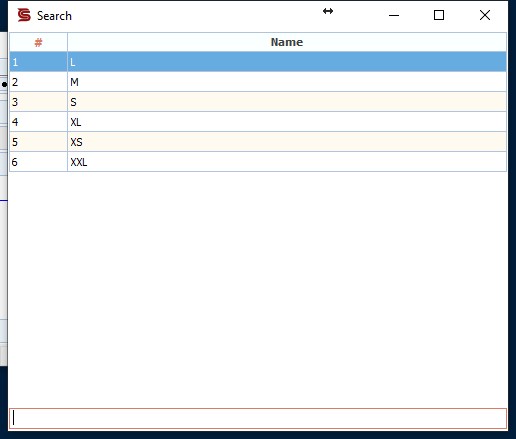Maximize the Search window
Image resolution: width=516 pixels, height=439 pixels.
click(439, 15)
